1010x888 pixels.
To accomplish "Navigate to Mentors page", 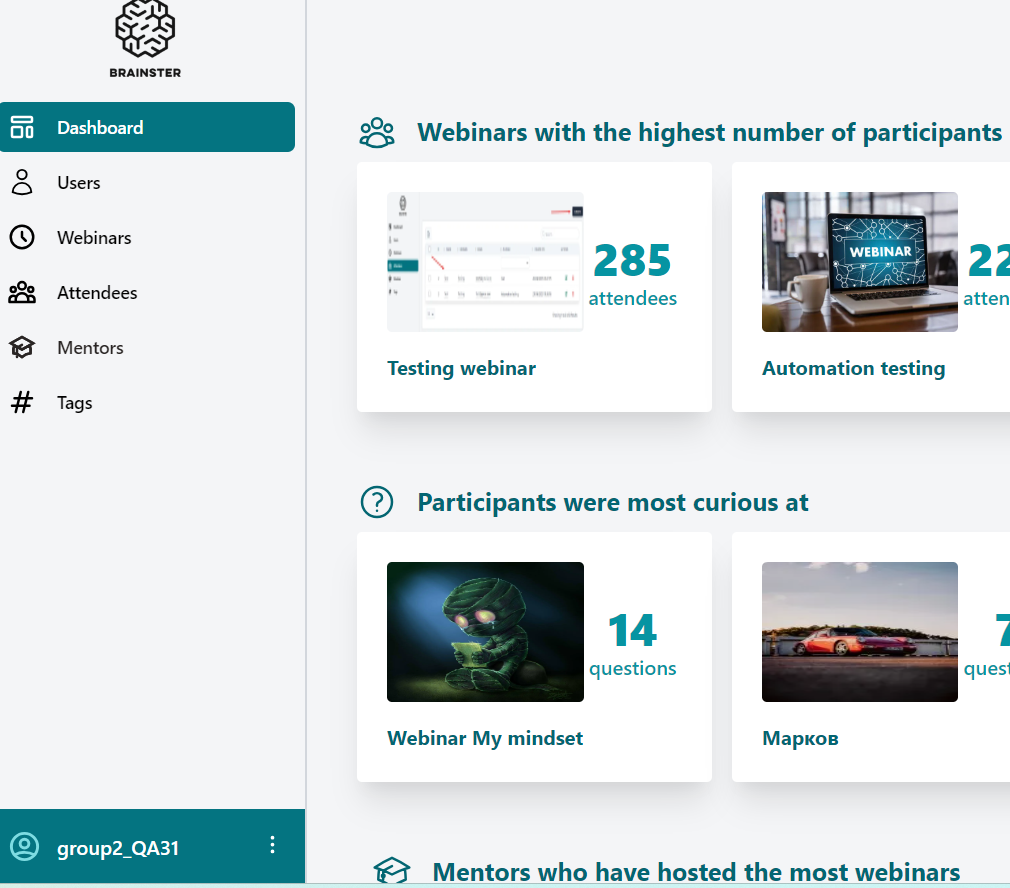I will 90,348.
